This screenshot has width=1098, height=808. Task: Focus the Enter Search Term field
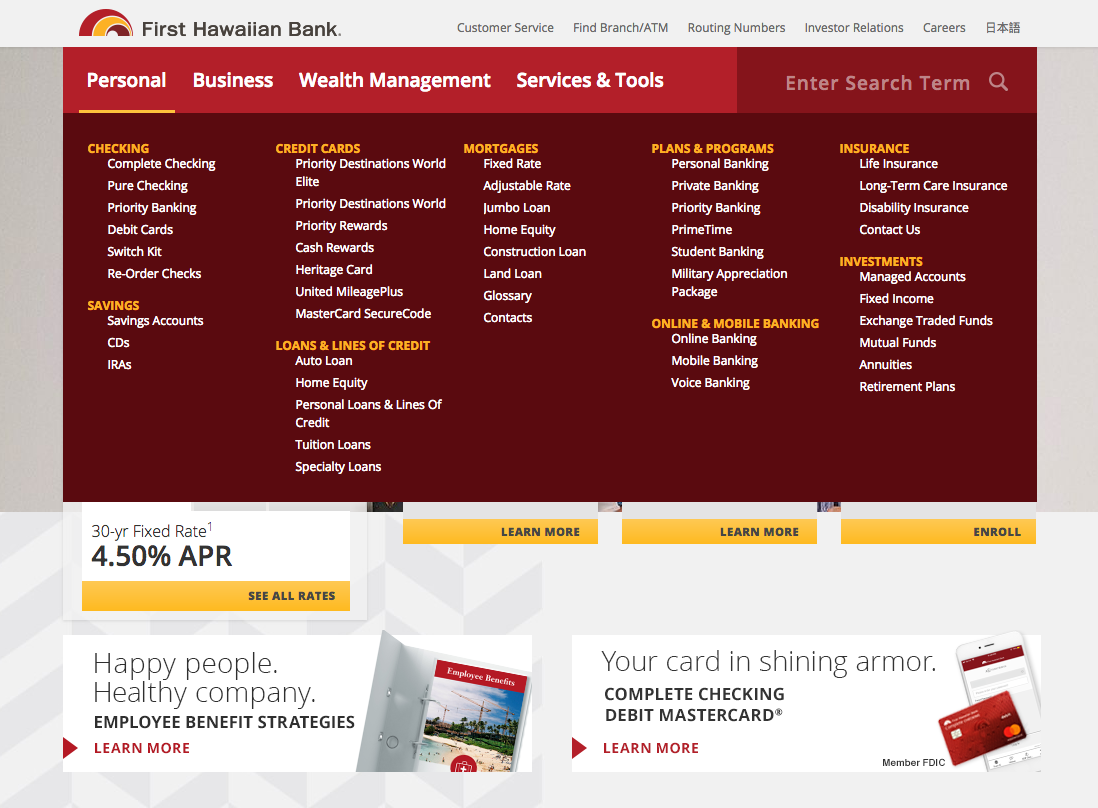(877, 83)
